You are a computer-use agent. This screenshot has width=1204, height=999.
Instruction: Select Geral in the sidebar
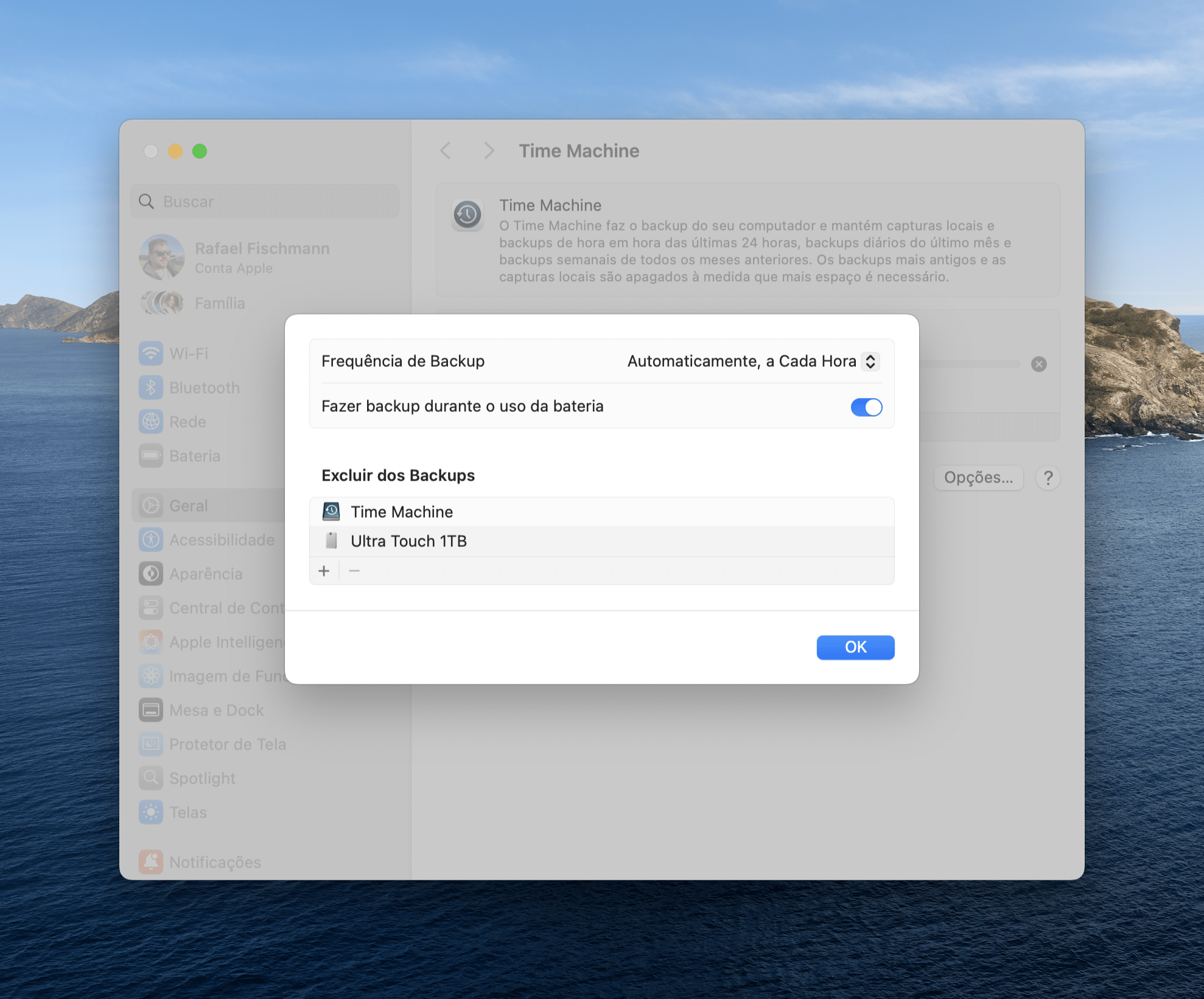tap(208, 506)
